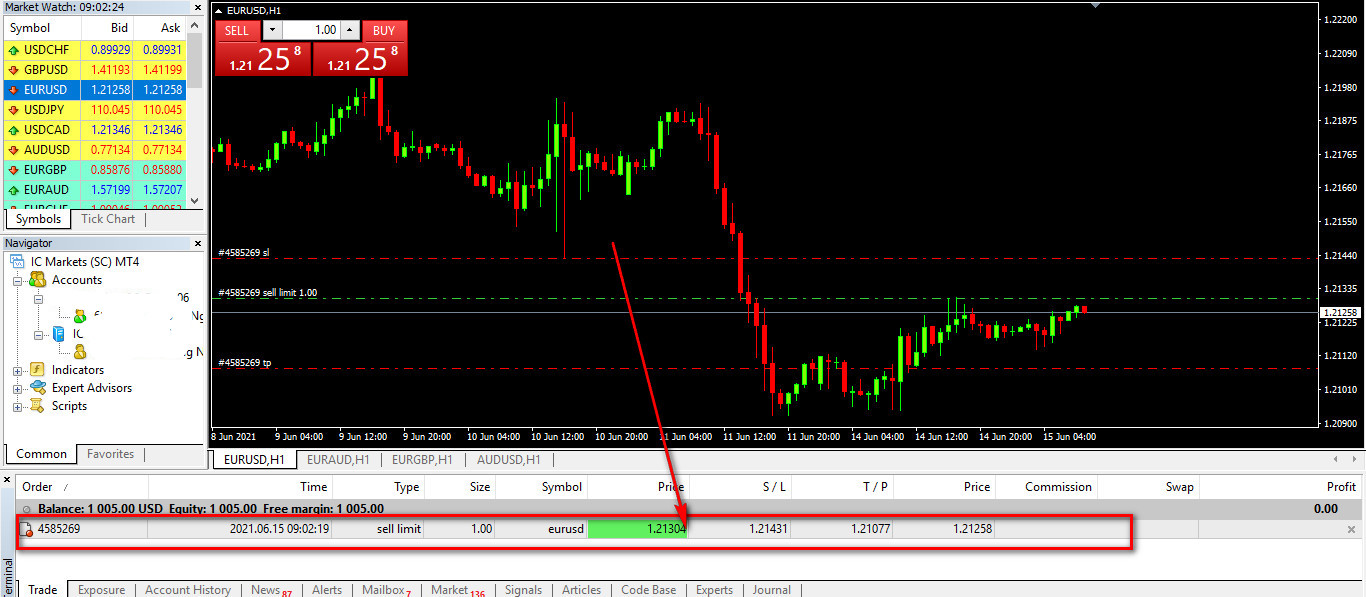Viewport: 1366px width, 597px height.
Task: Increase lot volume with the up arrow
Action: point(350,30)
